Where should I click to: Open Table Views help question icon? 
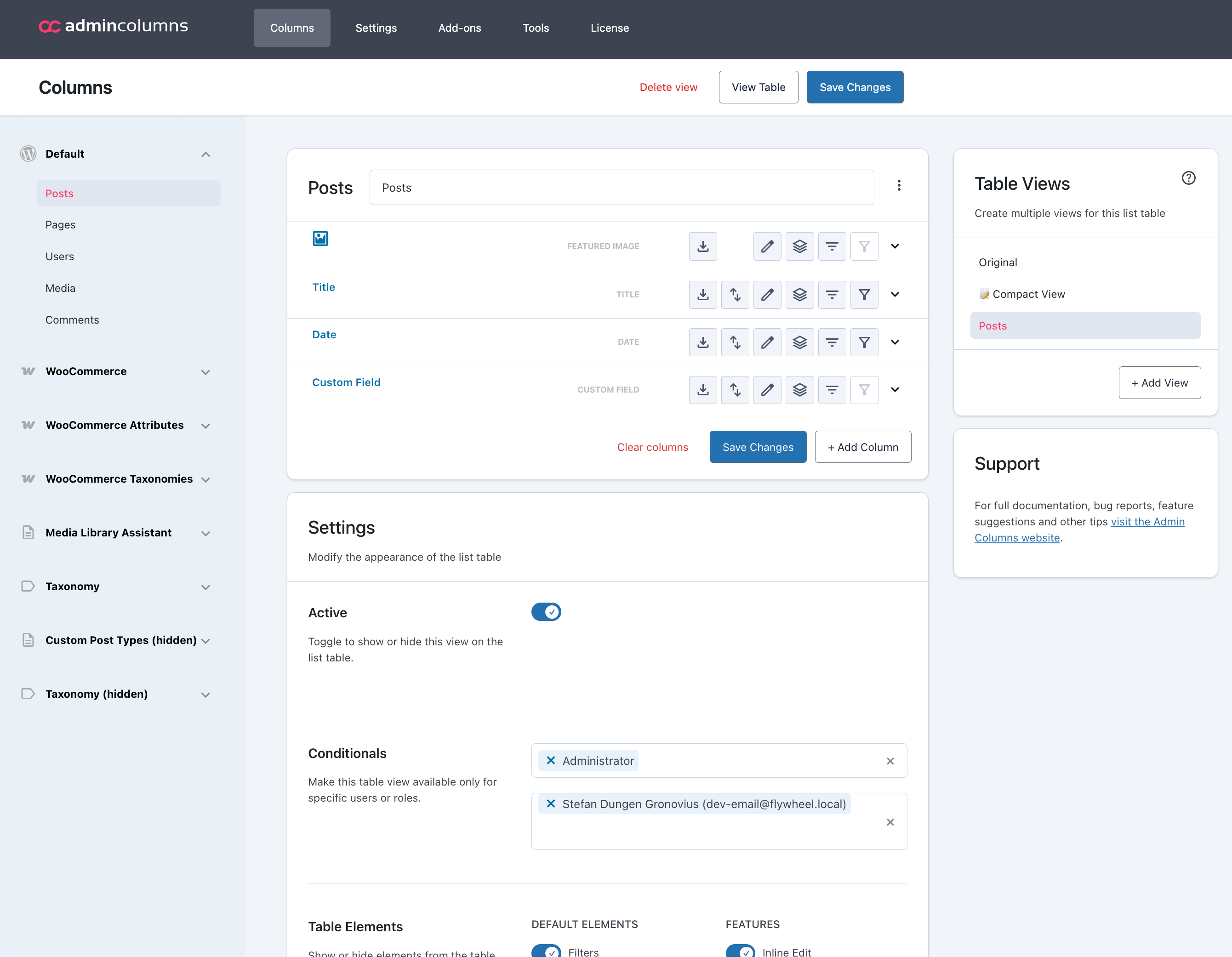point(1188,178)
